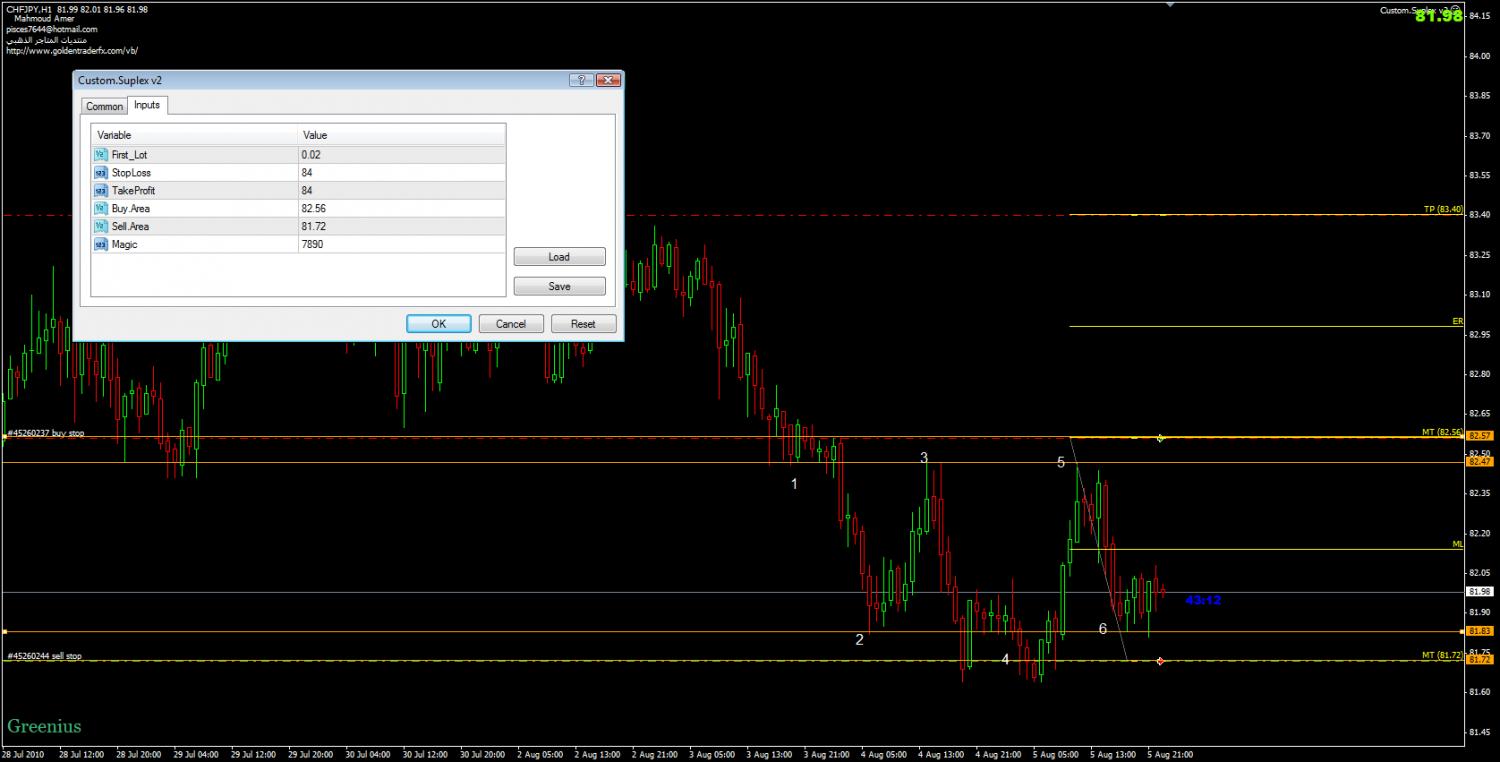The width and height of the screenshot is (1500, 762).
Task: Click the 28 Jul 2010 date axis label
Action: pyautogui.click(x=24, y=754)
